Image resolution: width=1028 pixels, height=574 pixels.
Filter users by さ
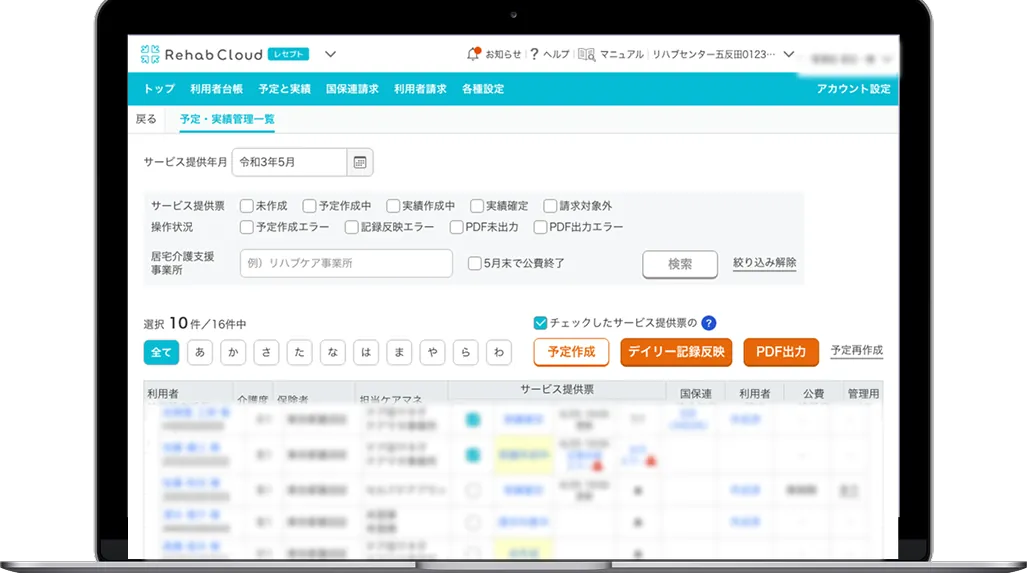[x=266, y=353]
